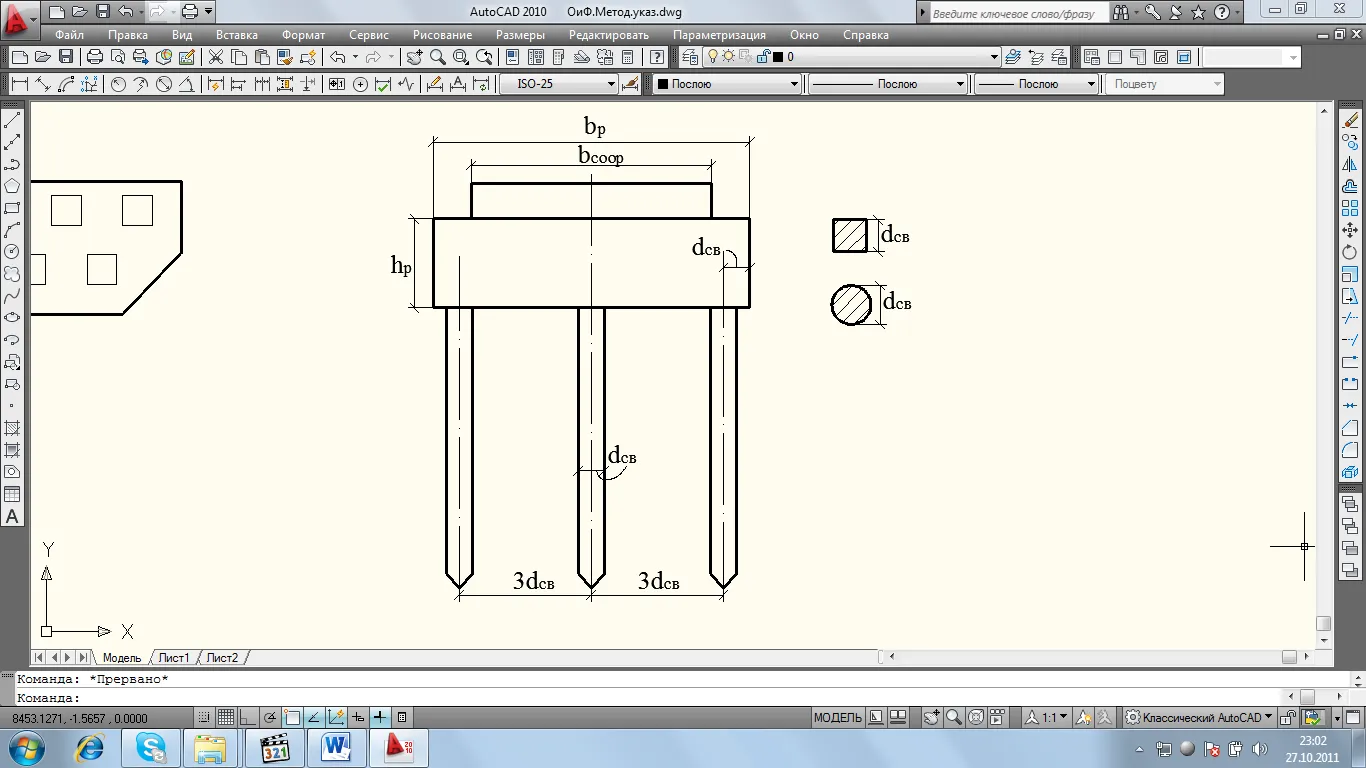
Task: Click the Radius dimension tool
Action: pos(118,84)
